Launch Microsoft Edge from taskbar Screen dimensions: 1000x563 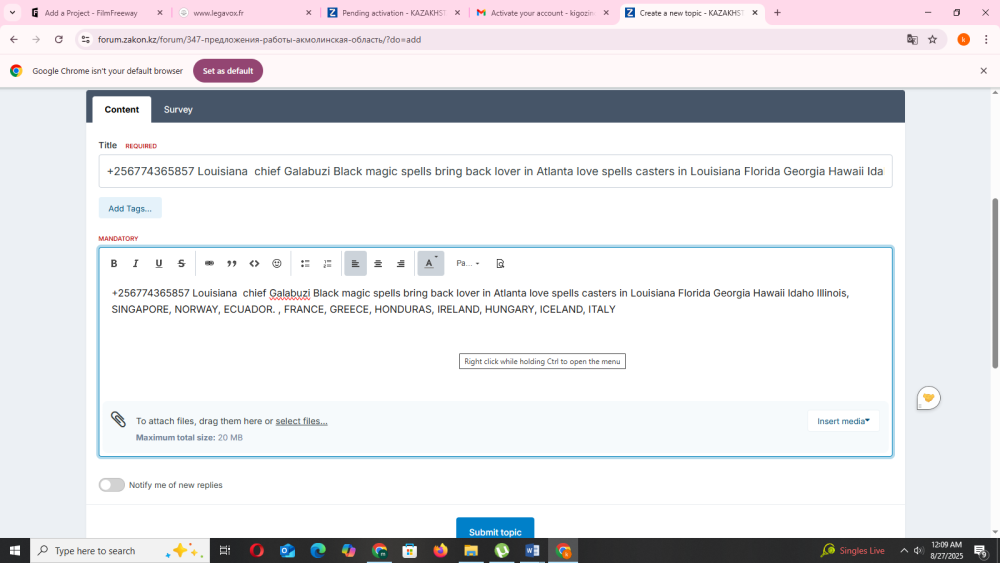[318, 550]
